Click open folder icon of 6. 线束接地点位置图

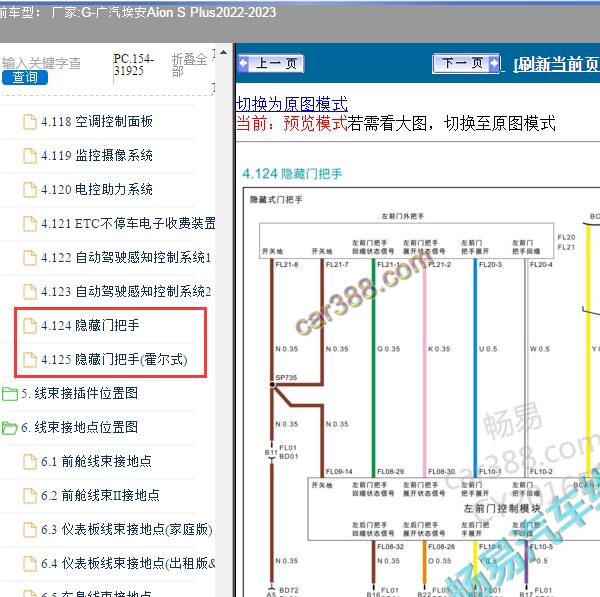click(x=10, y=428)
